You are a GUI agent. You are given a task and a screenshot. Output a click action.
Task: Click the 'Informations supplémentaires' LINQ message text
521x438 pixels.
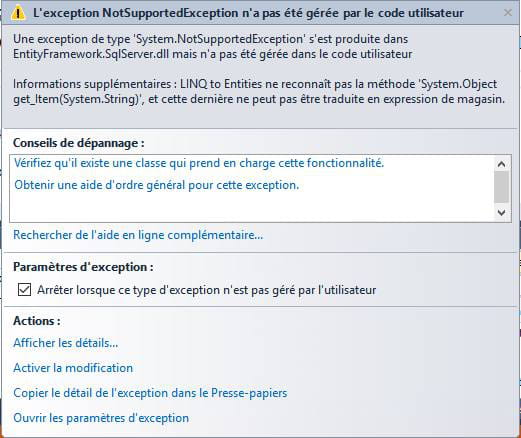(259, 91)
